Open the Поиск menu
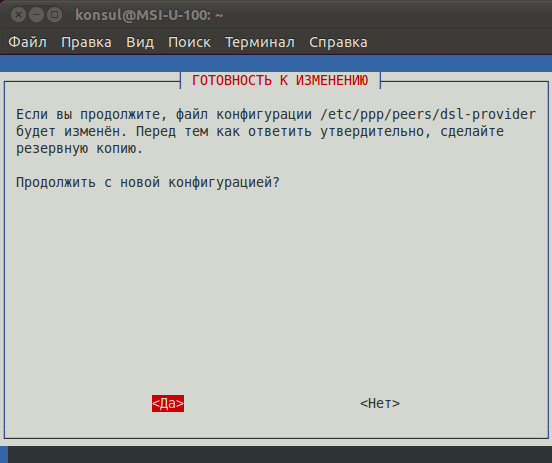Viewport: 552px width, 463px height. [189, 42]
